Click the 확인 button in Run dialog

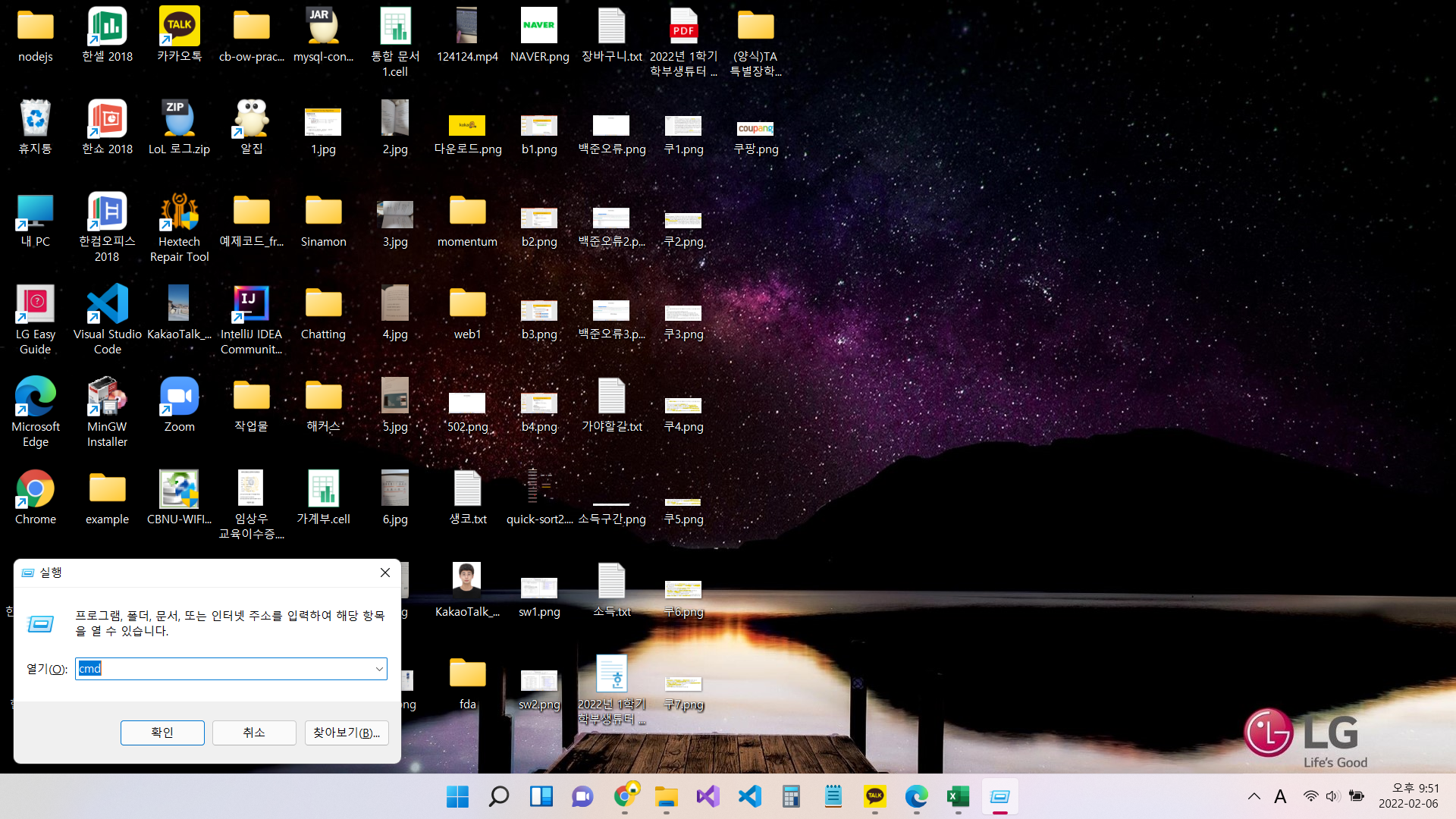click(162, 733)
